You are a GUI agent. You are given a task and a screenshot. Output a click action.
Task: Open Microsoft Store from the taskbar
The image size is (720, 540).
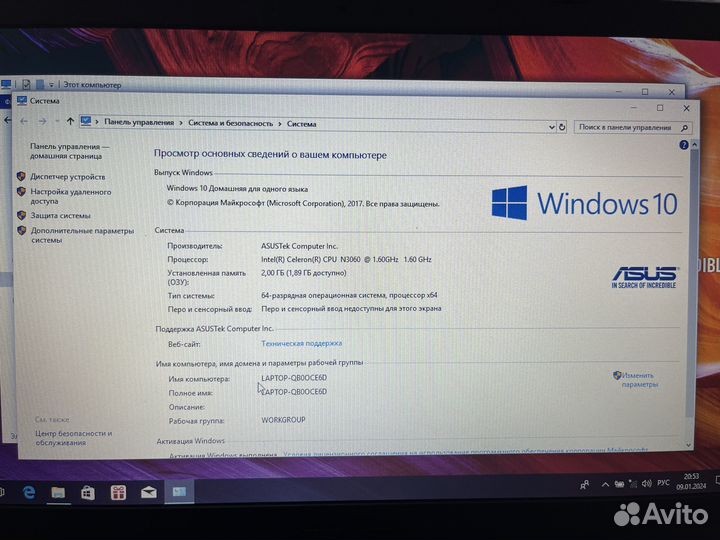(x=88, y=493)
